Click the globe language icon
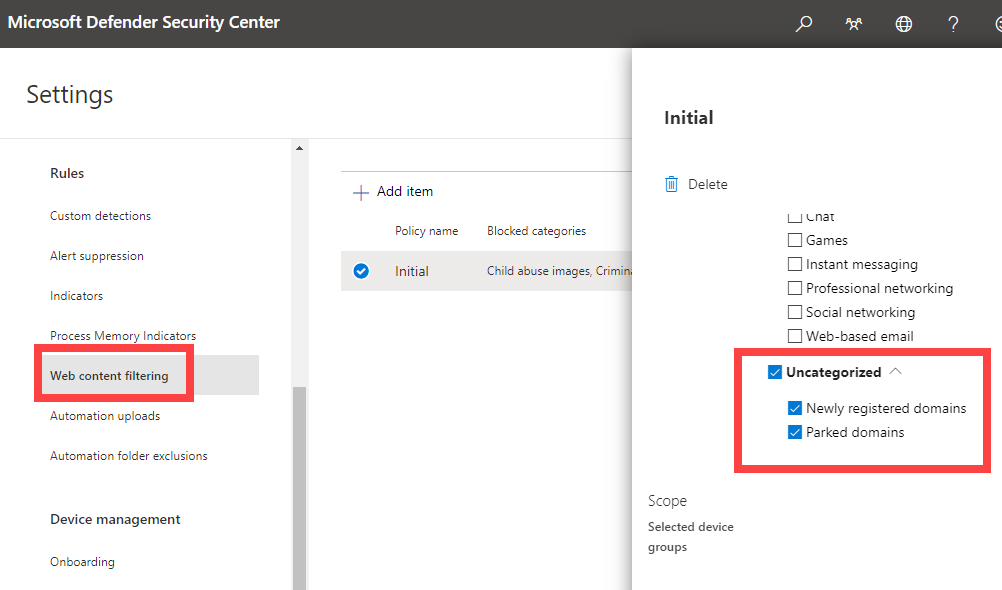The image size is (1002, 590). coord(904,24)
